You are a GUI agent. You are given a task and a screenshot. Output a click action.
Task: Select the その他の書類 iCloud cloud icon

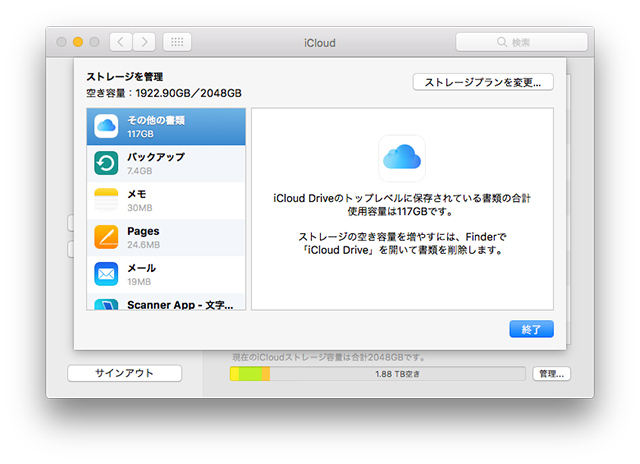point(106,126)
